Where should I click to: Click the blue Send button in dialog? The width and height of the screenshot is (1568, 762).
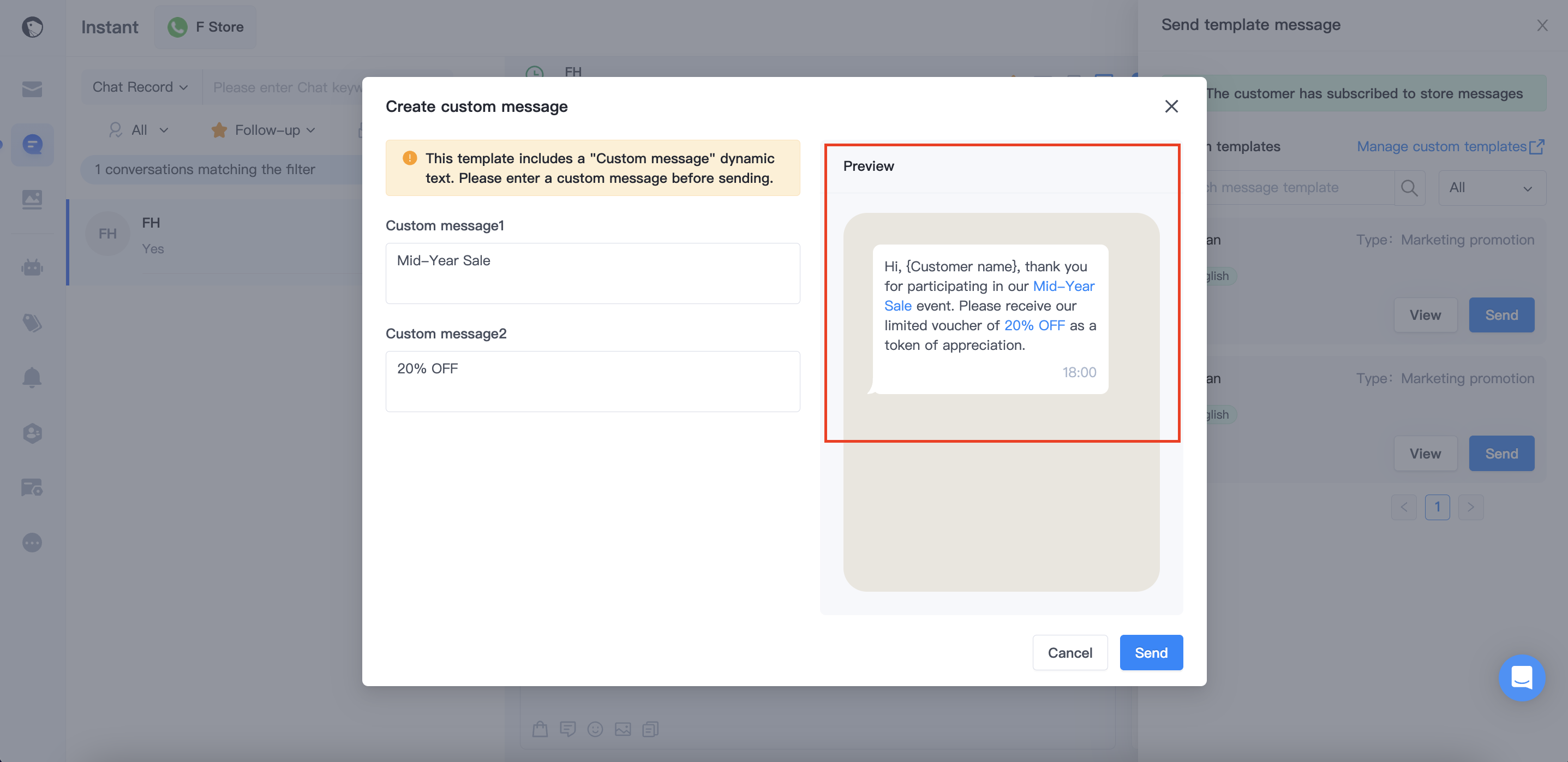[1151, 652]
